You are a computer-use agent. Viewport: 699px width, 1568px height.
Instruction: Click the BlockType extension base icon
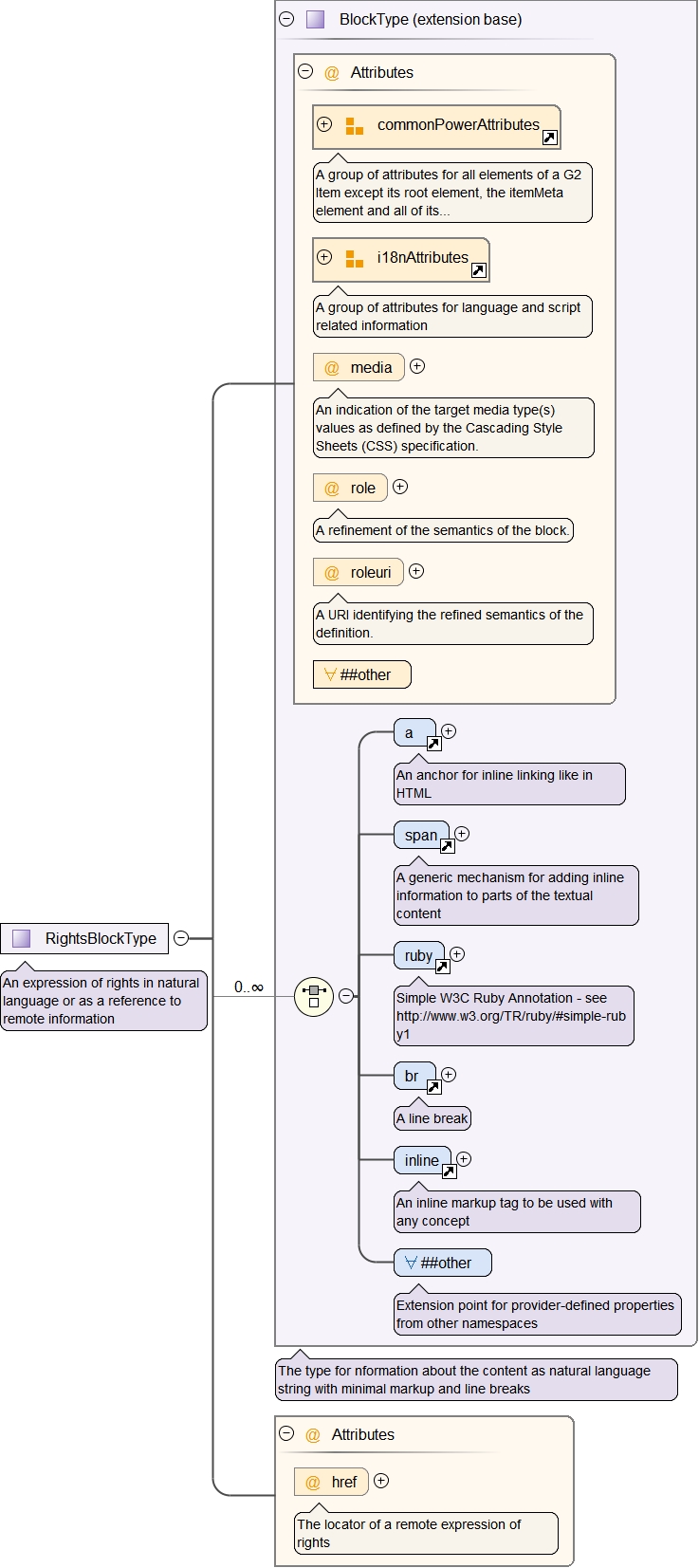pos(316,19)
